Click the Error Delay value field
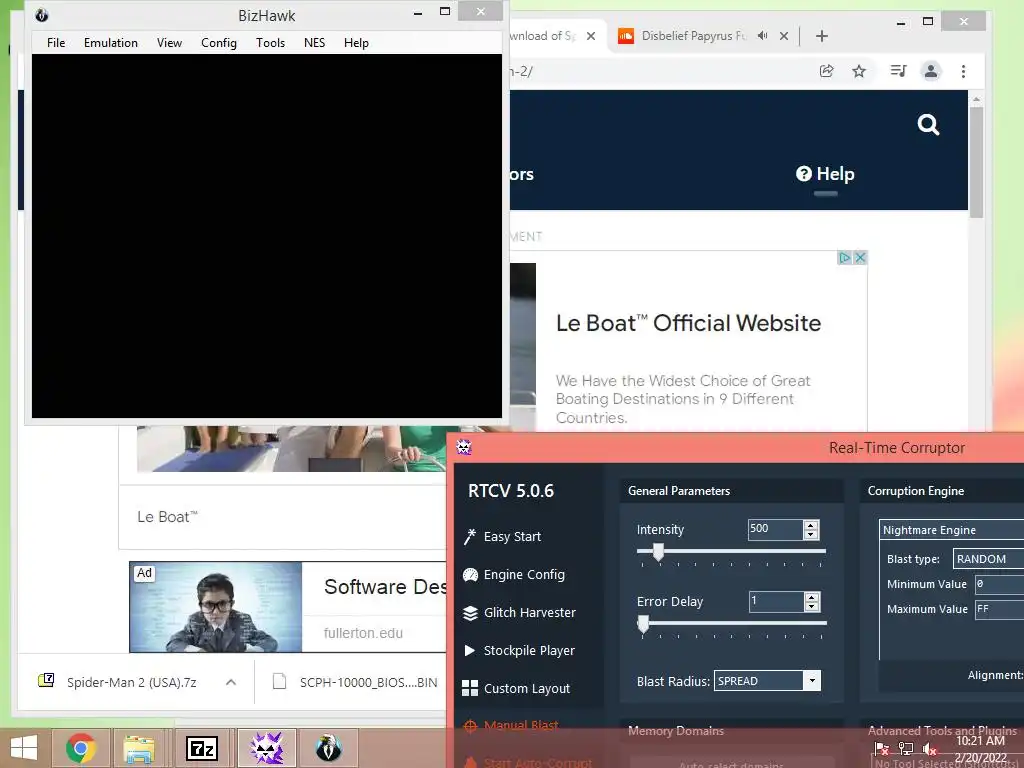The image size is (1024, 768). (776, 601)
